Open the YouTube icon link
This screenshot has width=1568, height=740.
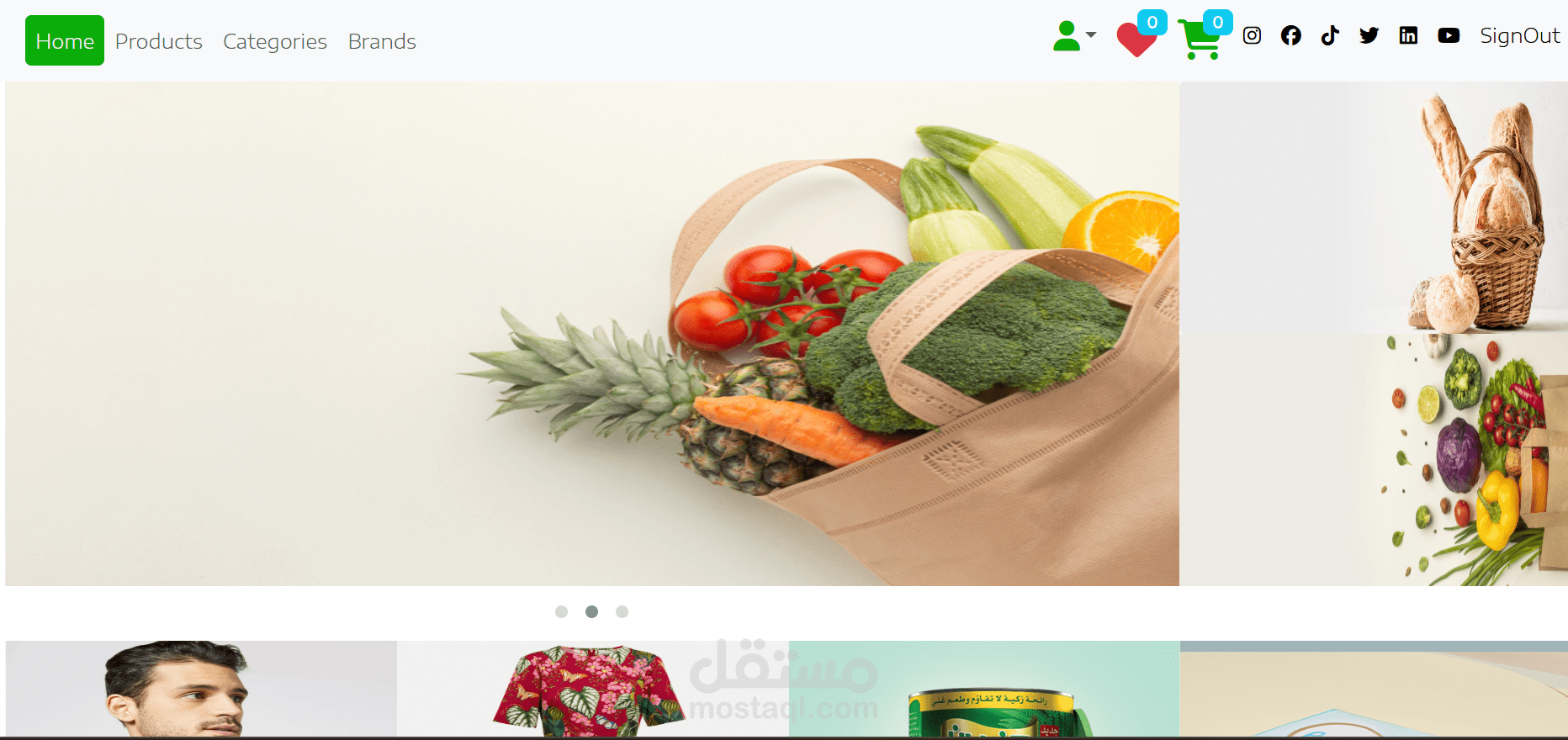tap(1449, 35)
